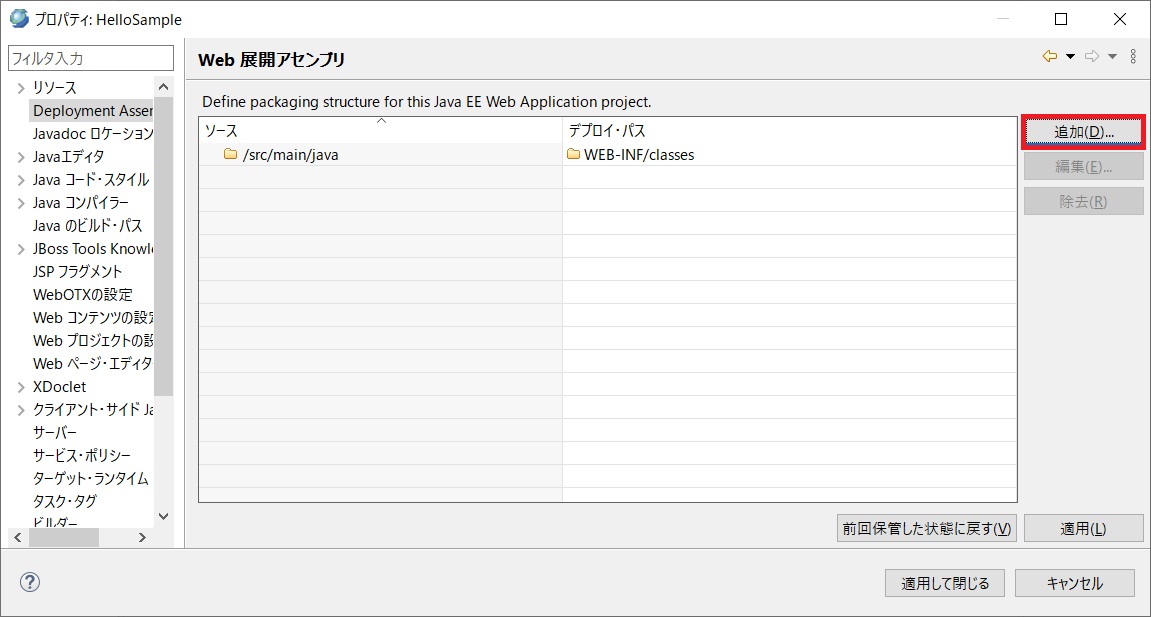Viewport: 1151px width, 617px height.
Task: Click the WEB-INF/classes folder icon
Action: point(573,155)
